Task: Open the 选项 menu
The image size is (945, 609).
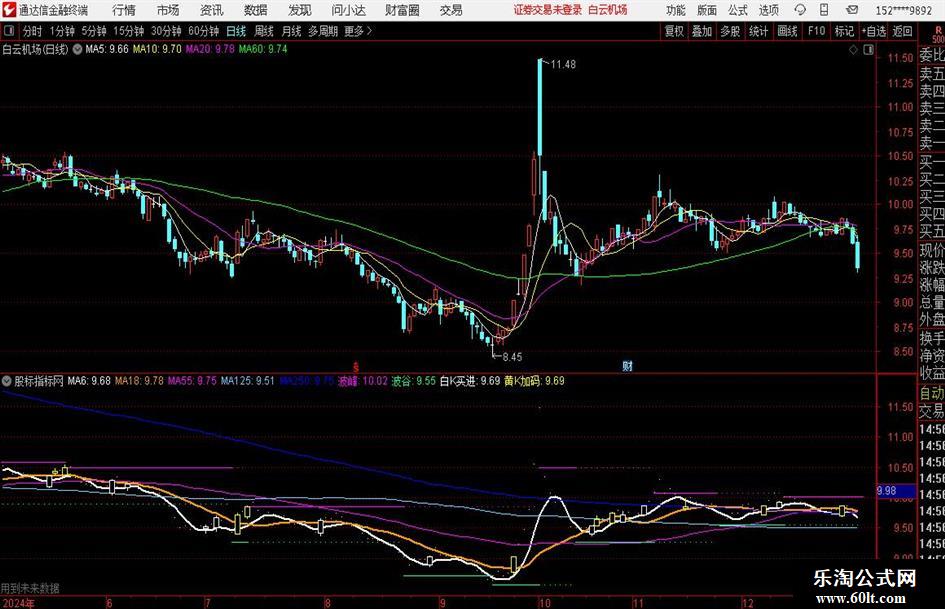Action: click(769, 10)
